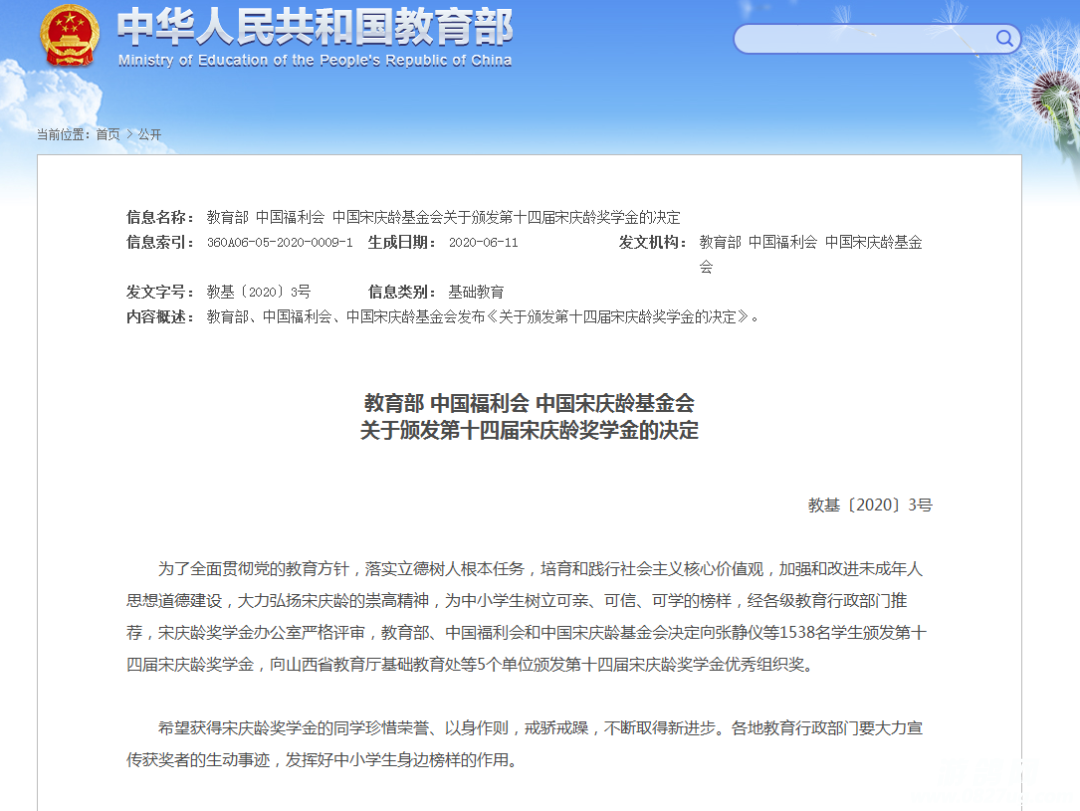Select the 信息索引 label
The image size is (1080, 811).
point(160,243)
